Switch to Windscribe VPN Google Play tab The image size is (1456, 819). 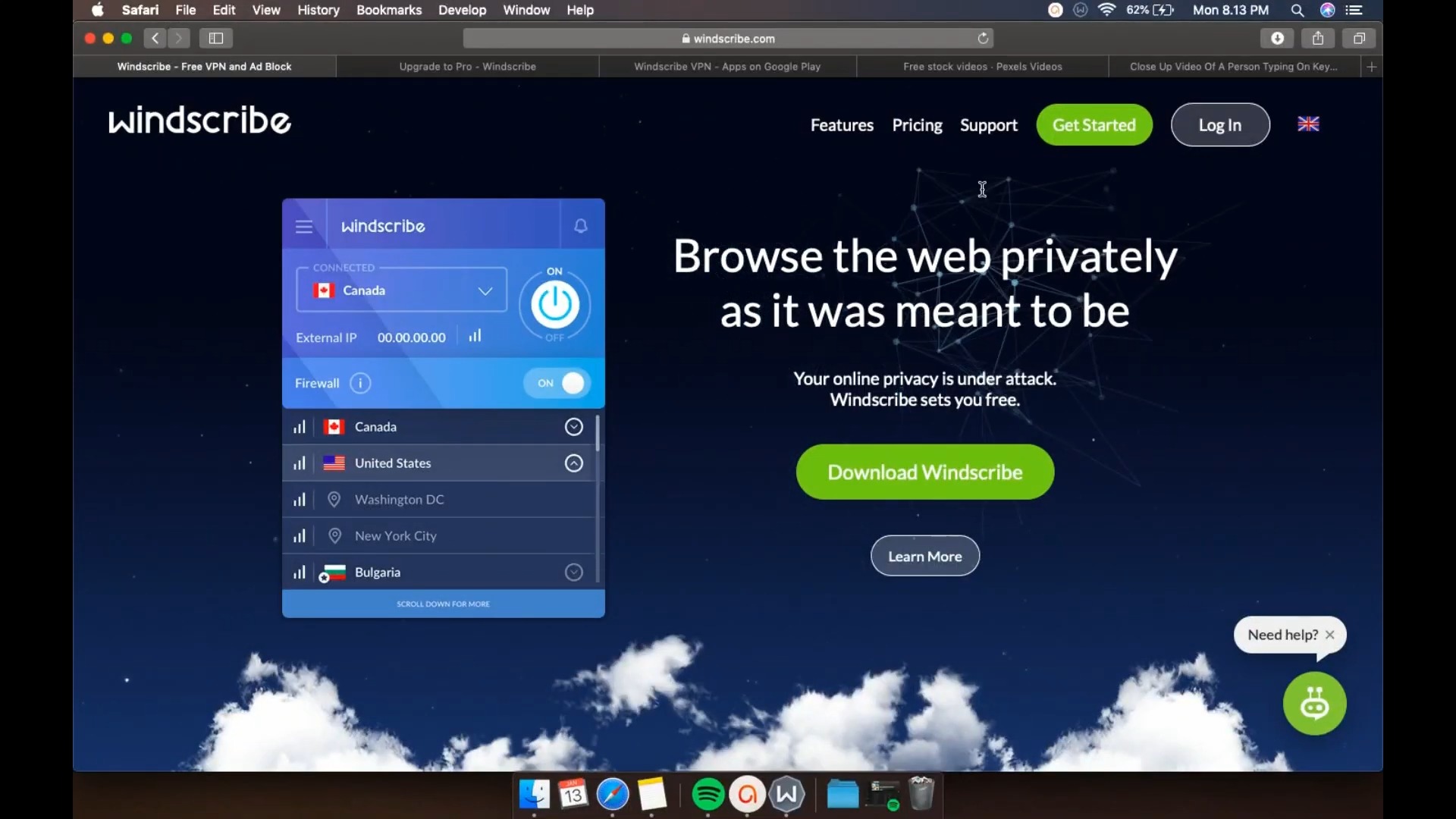point(727,67)
